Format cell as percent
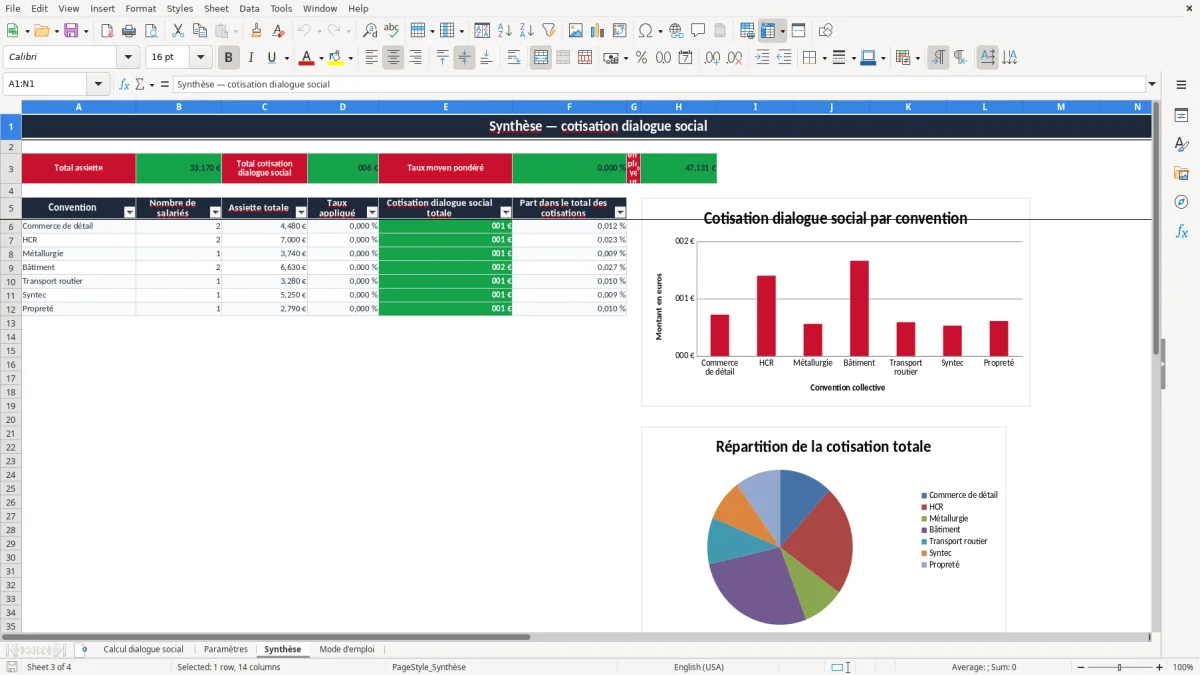Image resolution: width=1200 pixels, height=675 pixels. click(641, 58)
